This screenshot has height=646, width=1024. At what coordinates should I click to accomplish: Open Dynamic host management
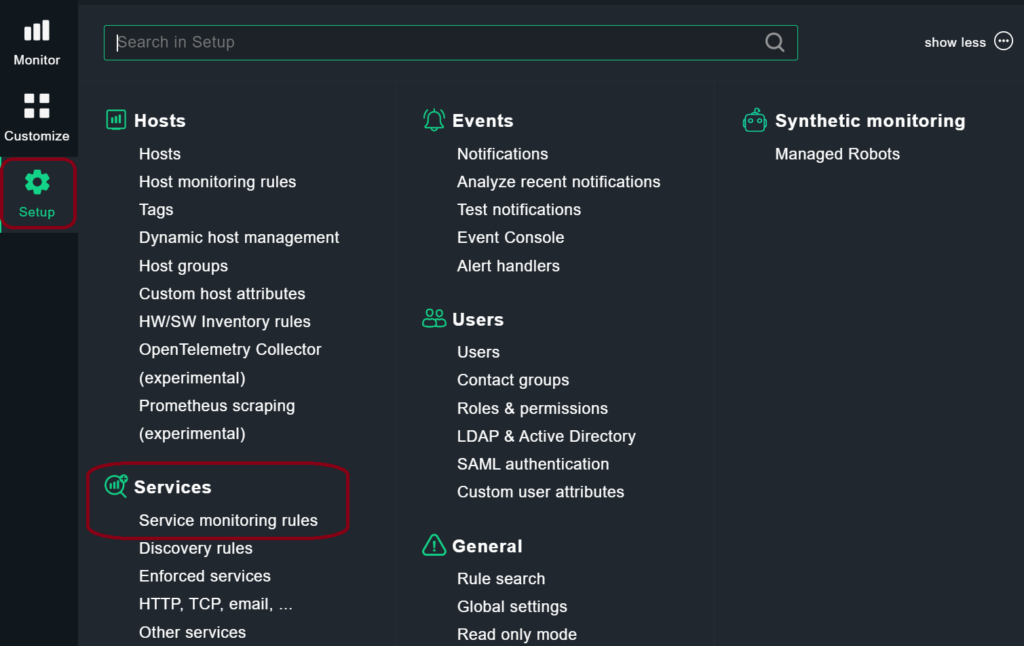tap(238, 237)
